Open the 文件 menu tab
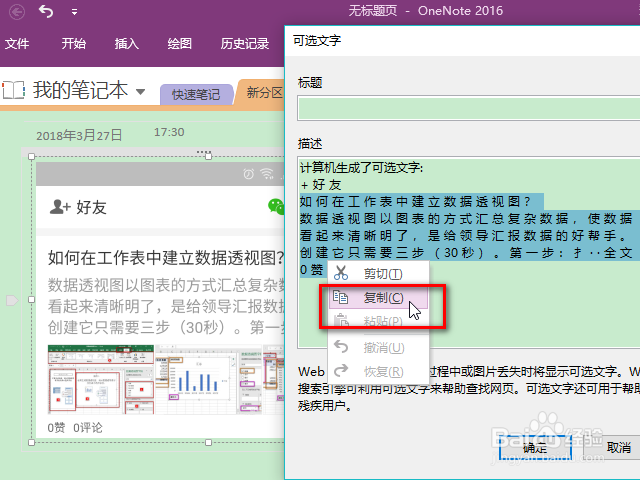The height and width of the screenshot is (480, 640). coord(17,43)
